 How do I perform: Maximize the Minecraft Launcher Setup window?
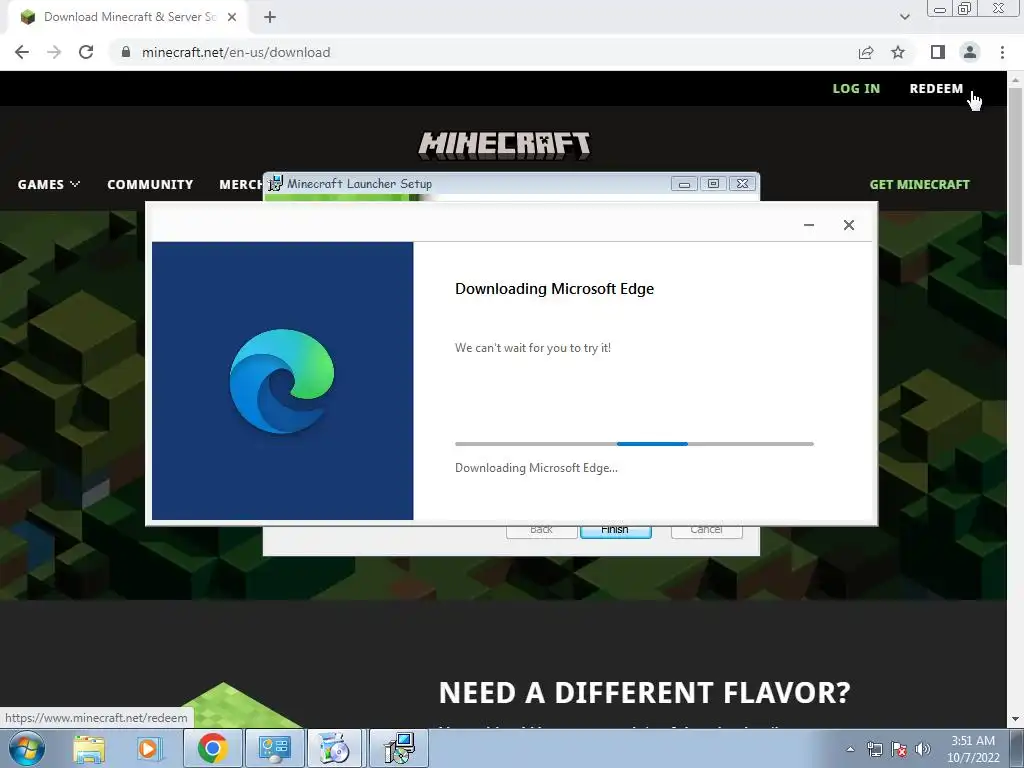coord(713,184)
